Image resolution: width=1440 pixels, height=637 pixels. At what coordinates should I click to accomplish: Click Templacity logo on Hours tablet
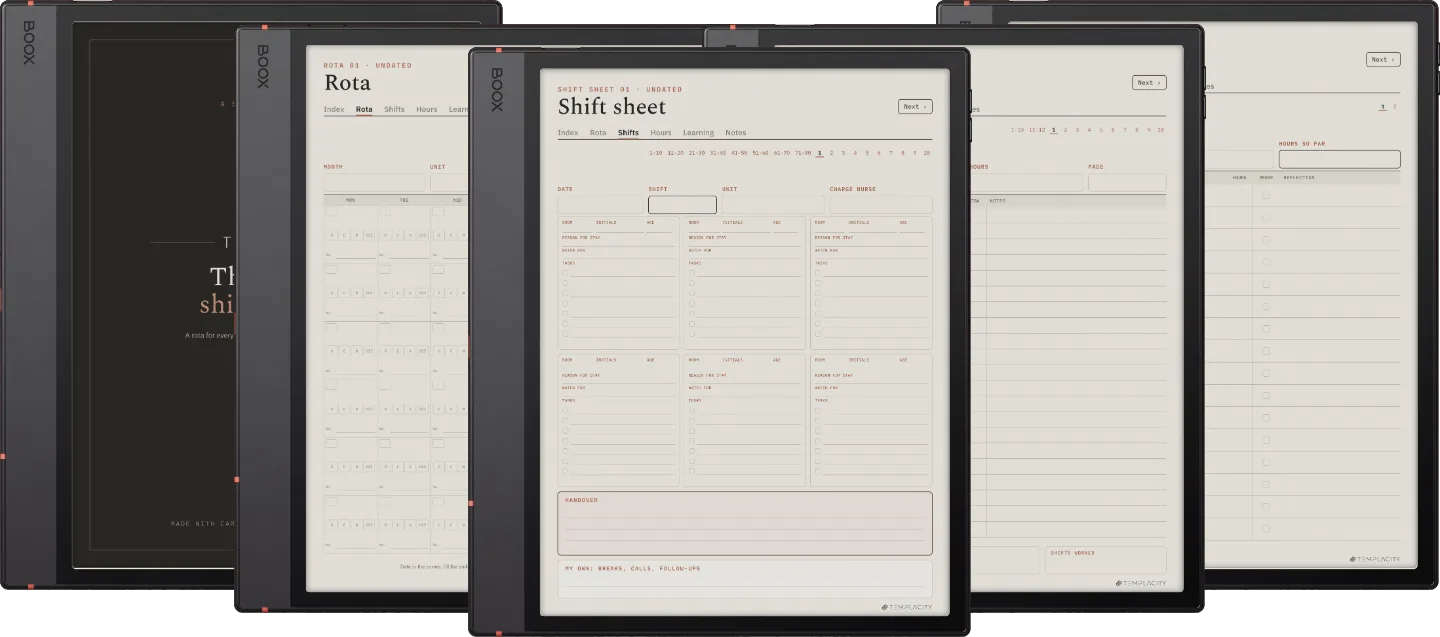[1140, 583]
